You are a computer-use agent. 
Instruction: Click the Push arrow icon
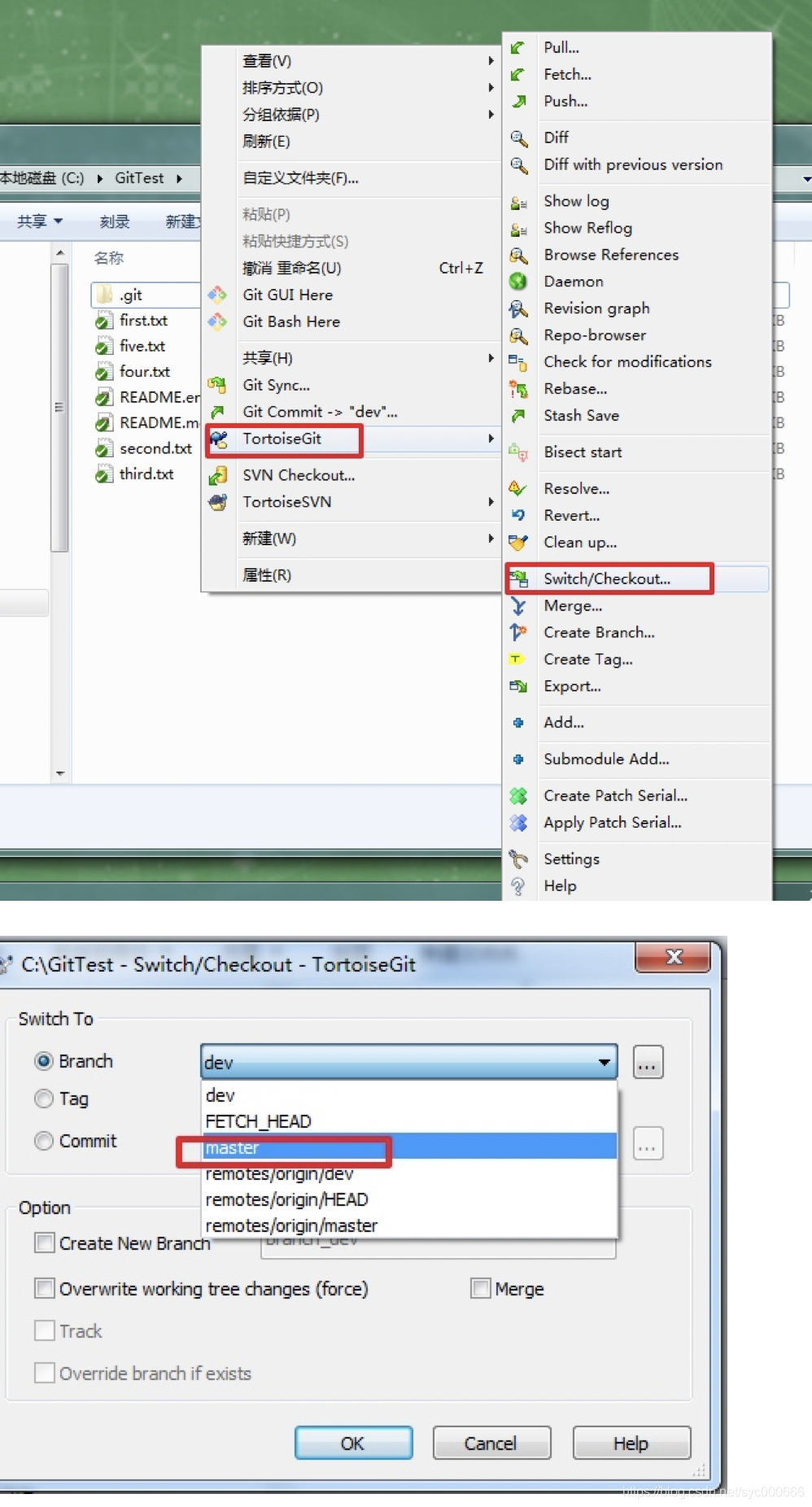point(517,101)
